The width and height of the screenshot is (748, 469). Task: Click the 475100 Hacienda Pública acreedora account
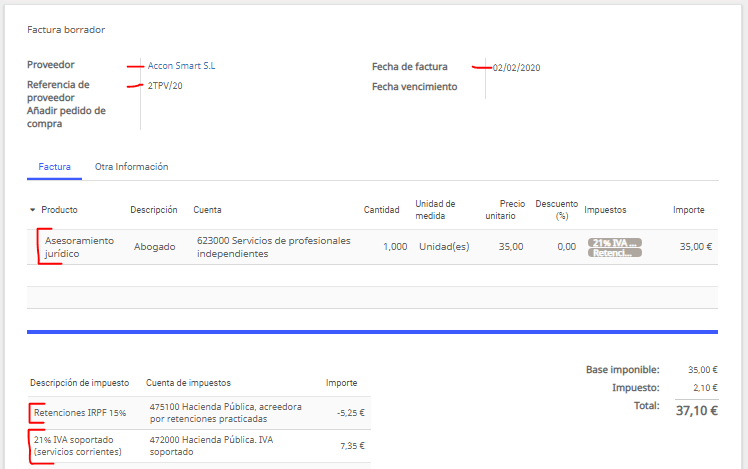click(226, 413)
